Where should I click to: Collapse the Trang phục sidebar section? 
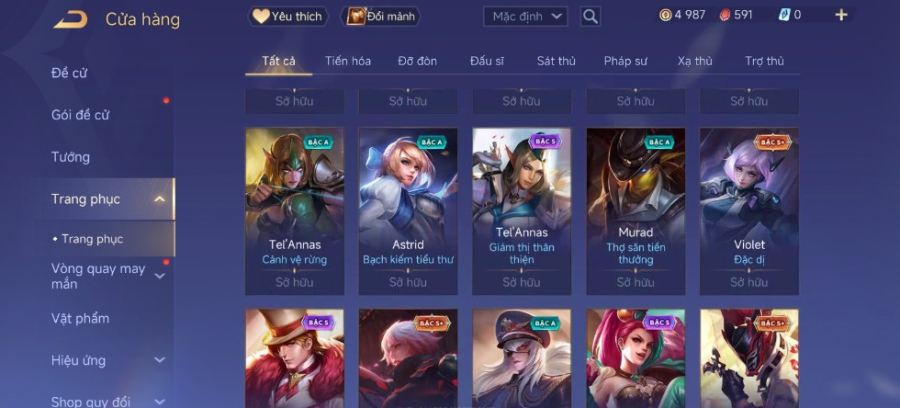[160, 199]
